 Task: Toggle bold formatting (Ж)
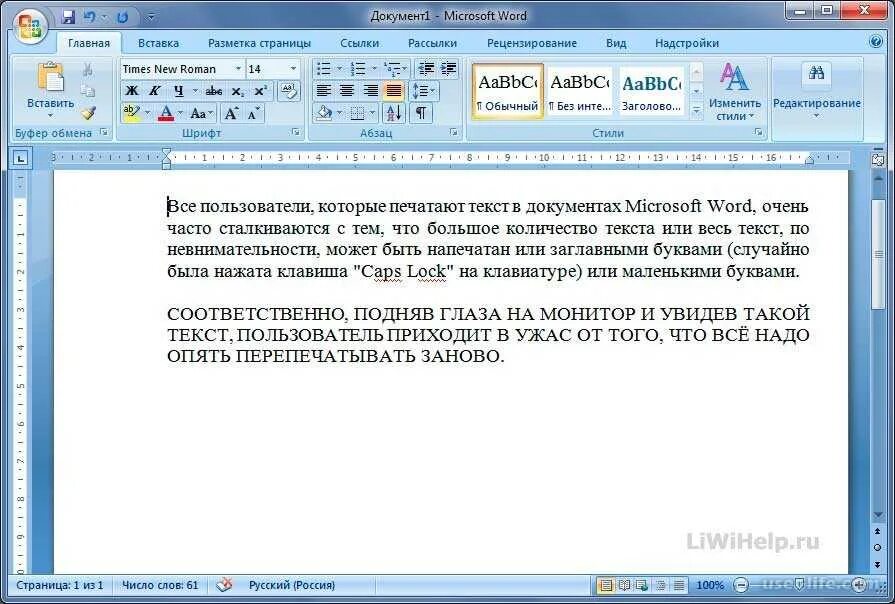click(x=132, y=91)
